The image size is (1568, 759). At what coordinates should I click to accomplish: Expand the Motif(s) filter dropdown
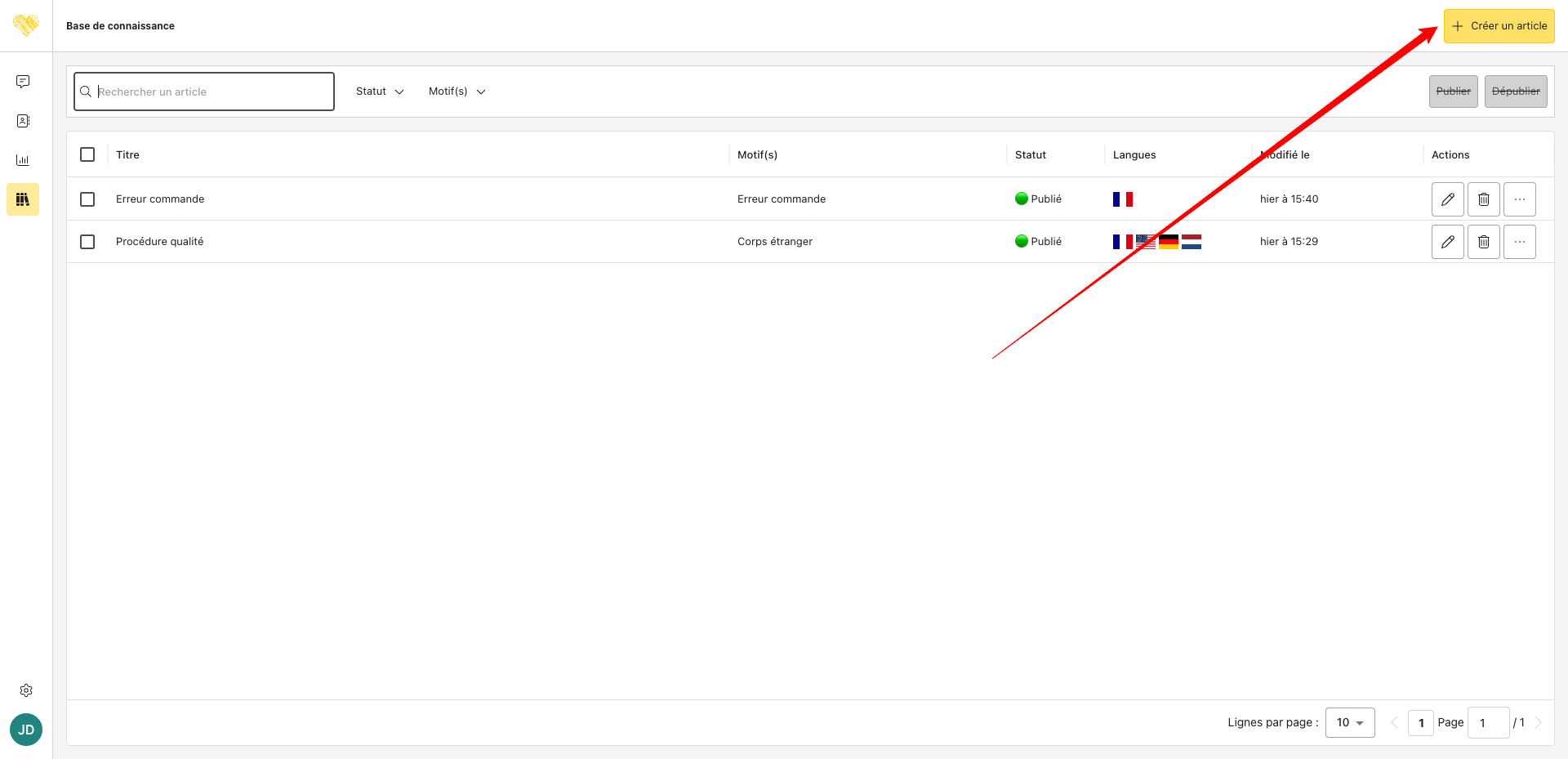coord(457,92)
